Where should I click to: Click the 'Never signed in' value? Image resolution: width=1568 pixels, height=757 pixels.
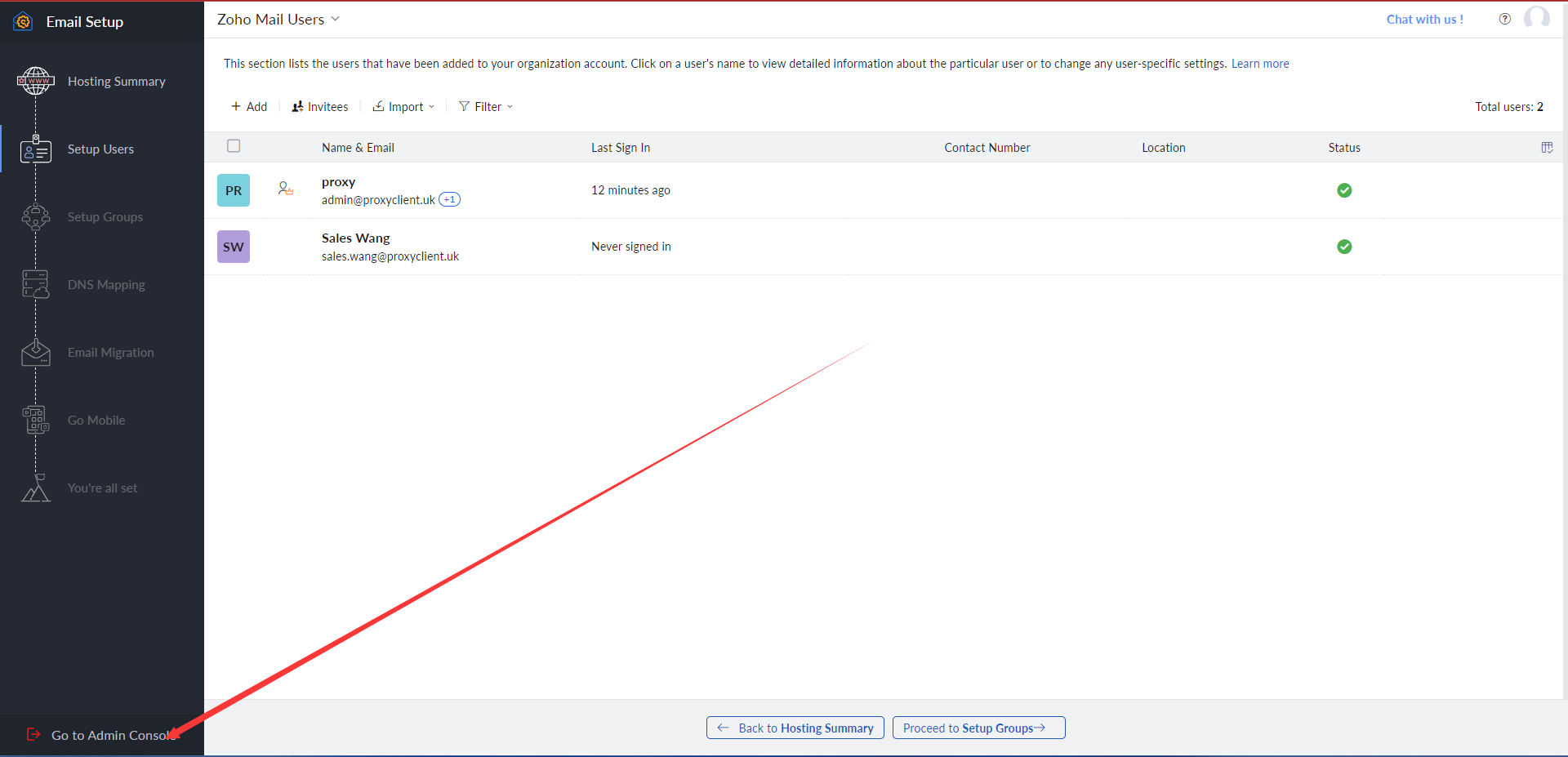tap(631, 247)
